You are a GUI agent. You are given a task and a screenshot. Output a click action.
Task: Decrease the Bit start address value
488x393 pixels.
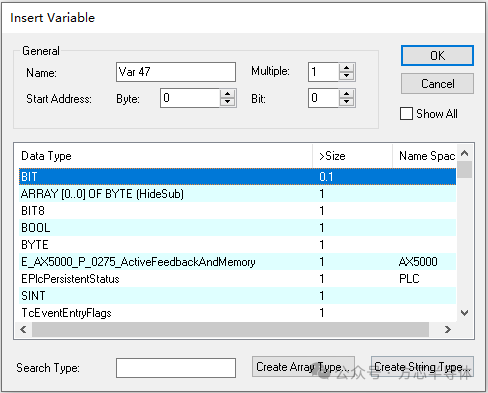[347, 102]
